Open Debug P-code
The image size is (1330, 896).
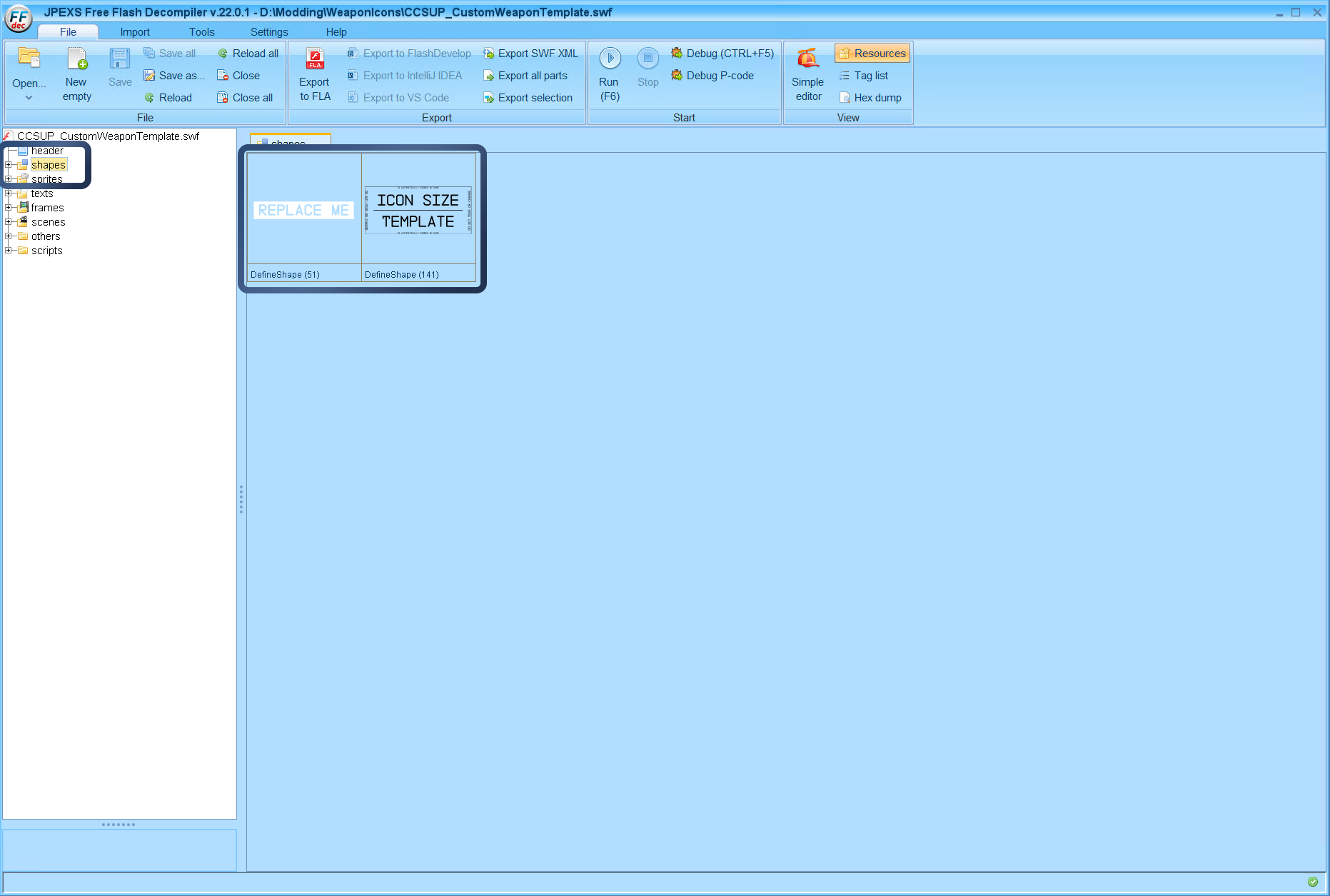[x=712, y=75]
